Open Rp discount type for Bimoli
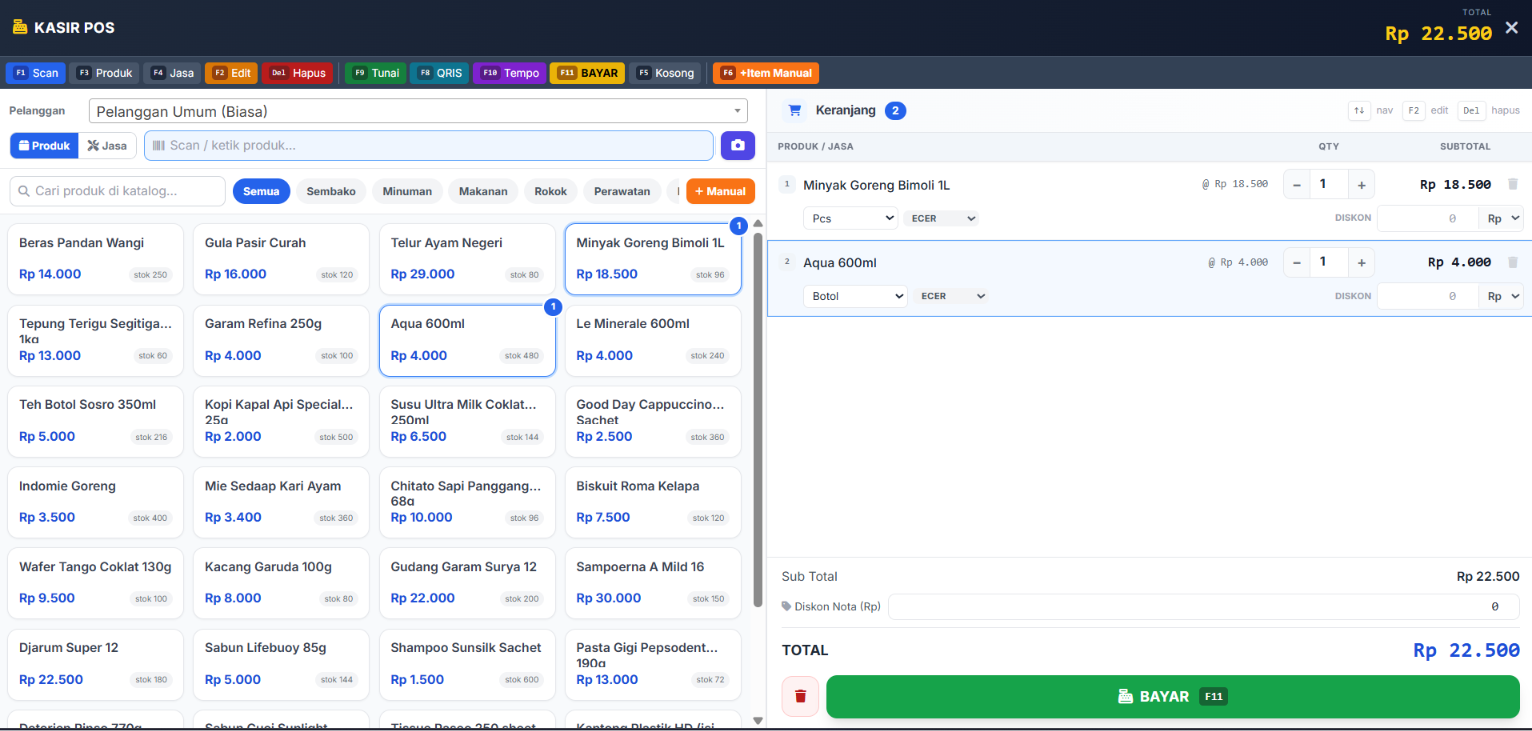Image resolution: width=1532 pixels, height=731 pixels. [x=1501, y=218]
